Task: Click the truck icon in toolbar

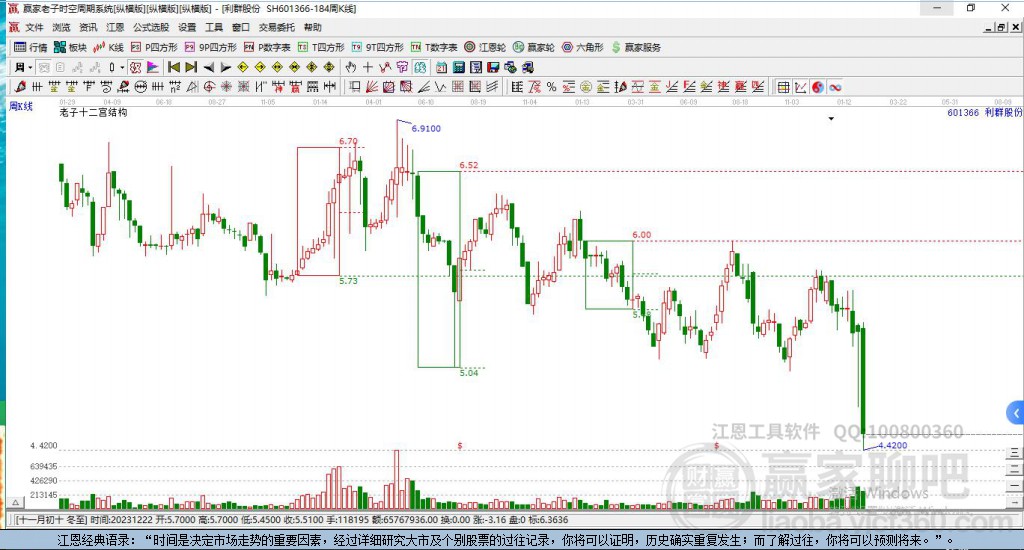Action: click(x=528, y=67)
